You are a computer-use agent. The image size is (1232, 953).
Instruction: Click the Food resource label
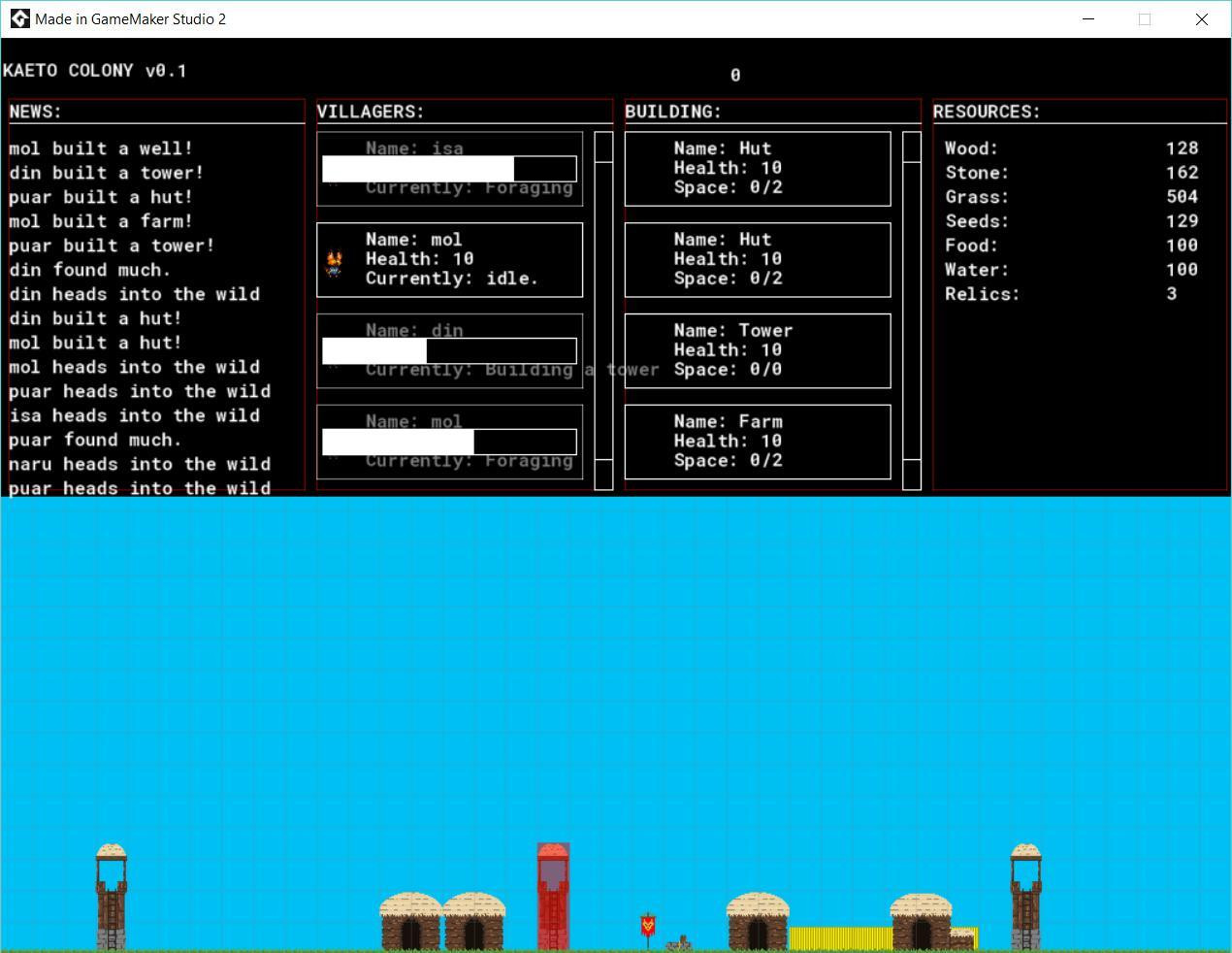(971, 246)
